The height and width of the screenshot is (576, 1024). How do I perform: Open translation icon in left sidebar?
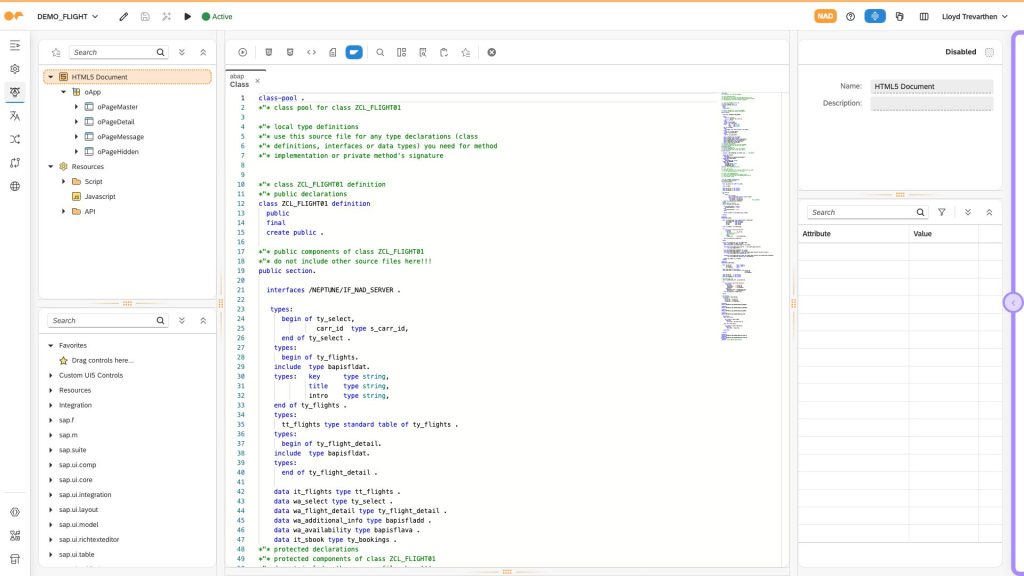coord(15,116)
